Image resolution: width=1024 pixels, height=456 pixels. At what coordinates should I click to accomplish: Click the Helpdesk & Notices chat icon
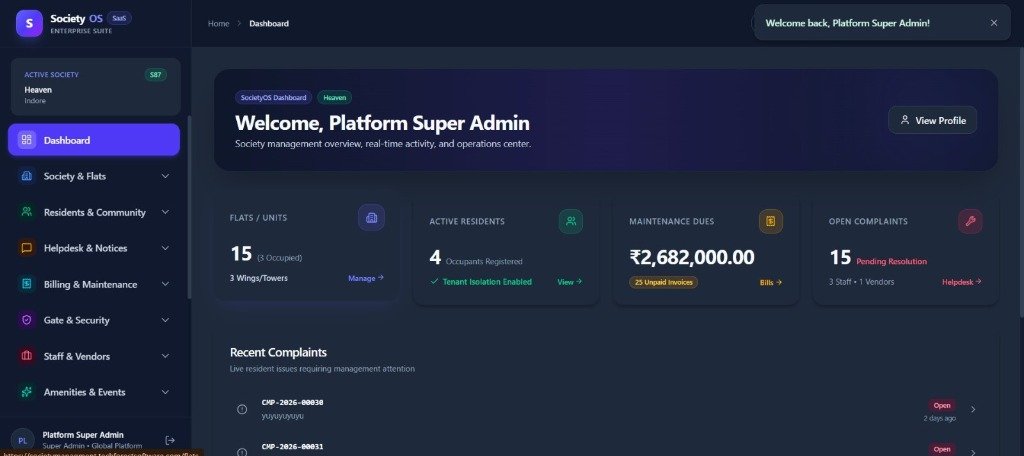tap(27, 248)
